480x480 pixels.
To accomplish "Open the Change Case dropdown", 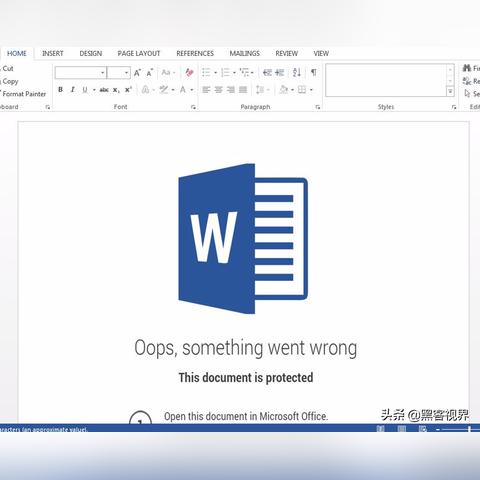I will [168, 72].
